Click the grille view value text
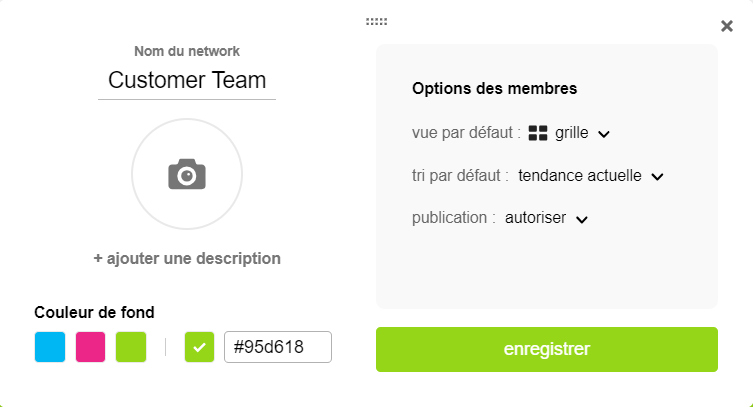Viewport: 753px width, 407px height. (x=571, y=133)
